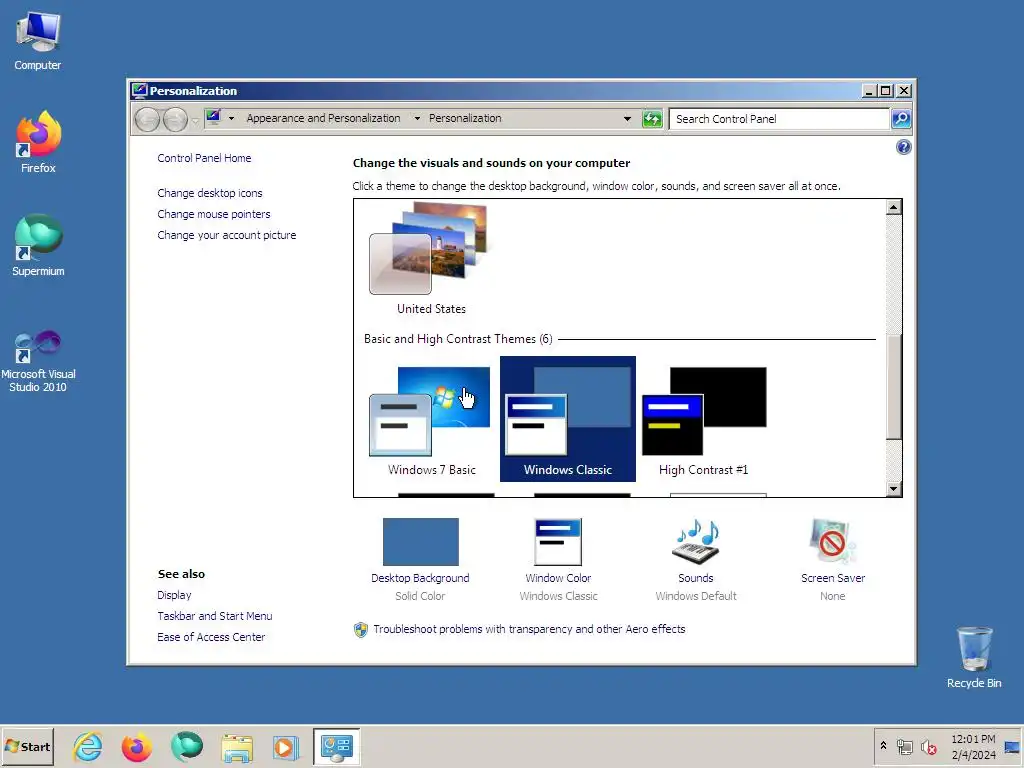The width and height of the screenshot is (1024, 768).
Task: Maximize the Personalization window
Action: pos(886,91)
